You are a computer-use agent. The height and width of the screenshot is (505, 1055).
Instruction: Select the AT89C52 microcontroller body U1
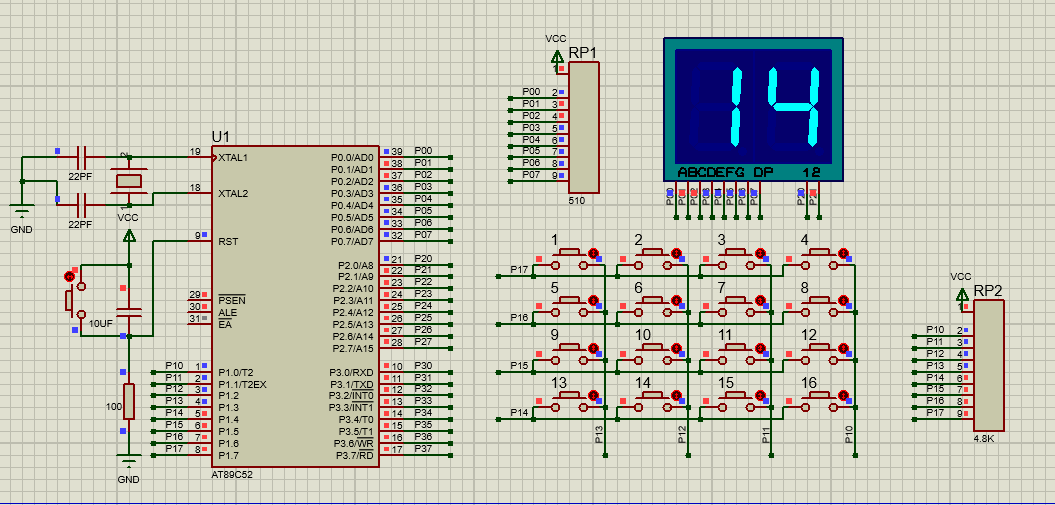[x=295, y=306]
